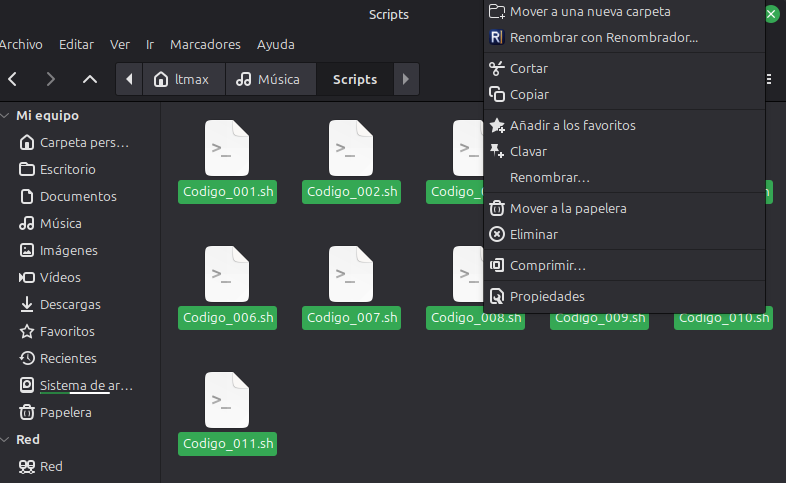Image resolution: width=786 pixels, height=483 pixels.
Task: Choose Clavar in the context menu
Action: tap(625, 152)
